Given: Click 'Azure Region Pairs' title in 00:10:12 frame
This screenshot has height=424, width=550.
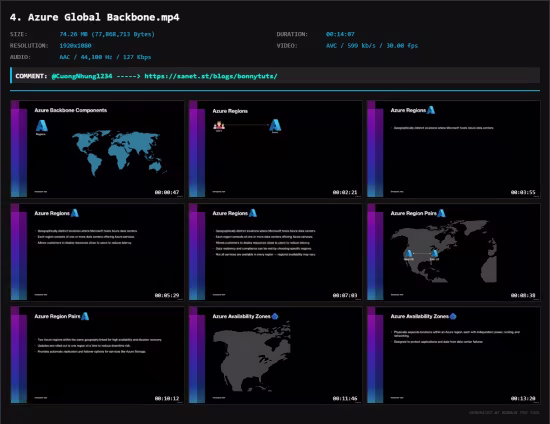Looking at the screenshot, I should coord(57,316).
